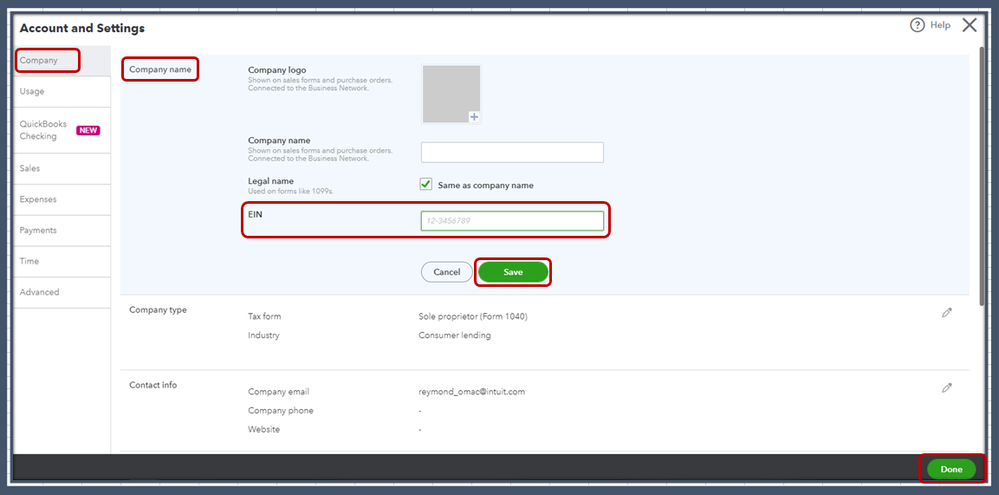Edit Company type with the pencil icon

pos(947,313)
